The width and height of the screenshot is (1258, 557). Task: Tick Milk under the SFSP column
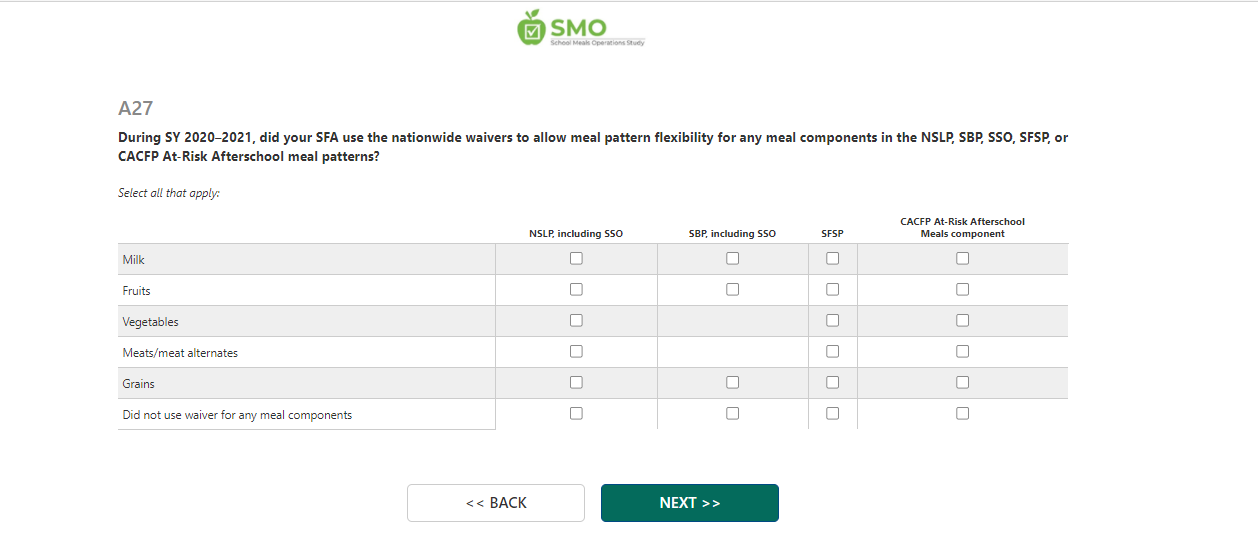833,259
